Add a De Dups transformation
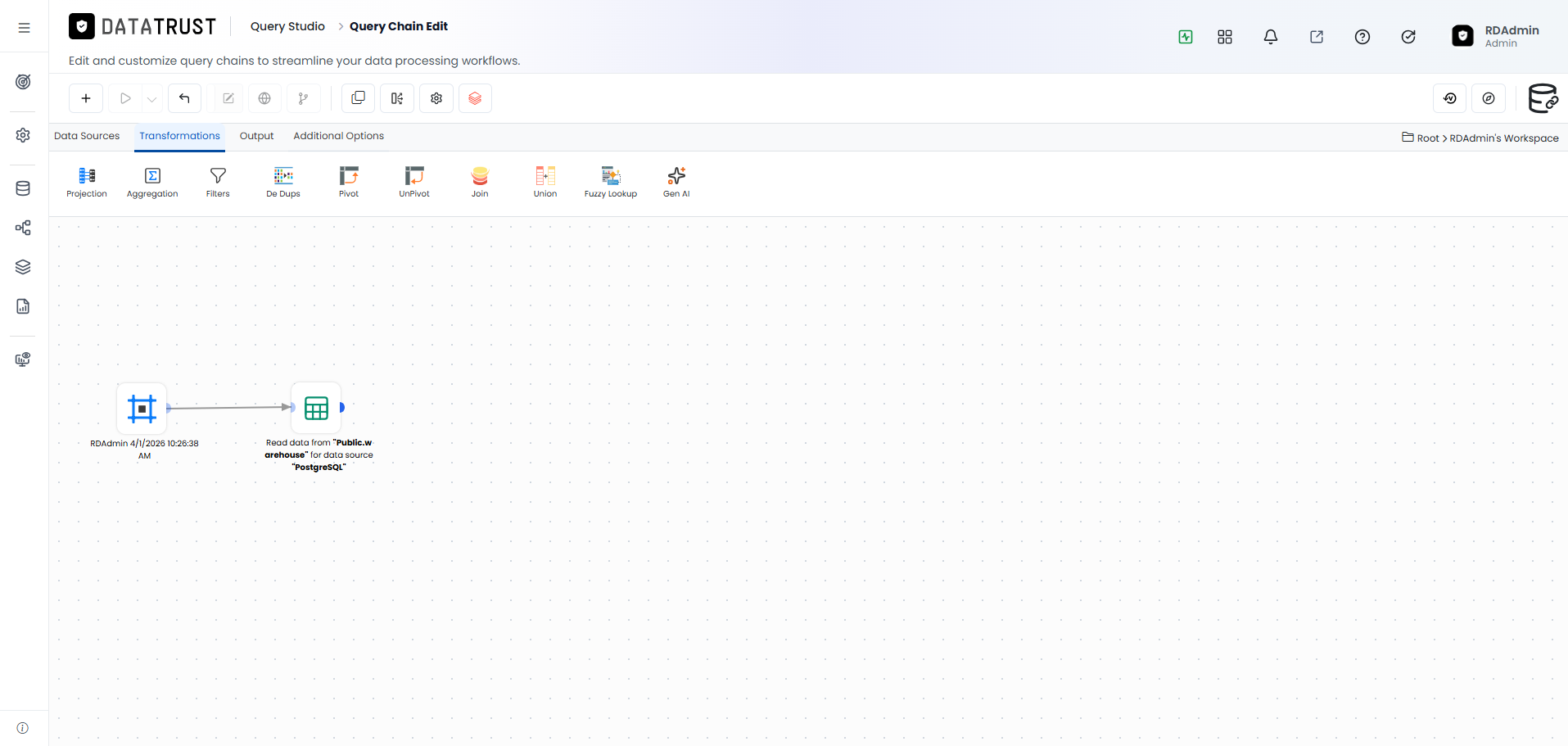1568x746 pixels. coord(283,182)
